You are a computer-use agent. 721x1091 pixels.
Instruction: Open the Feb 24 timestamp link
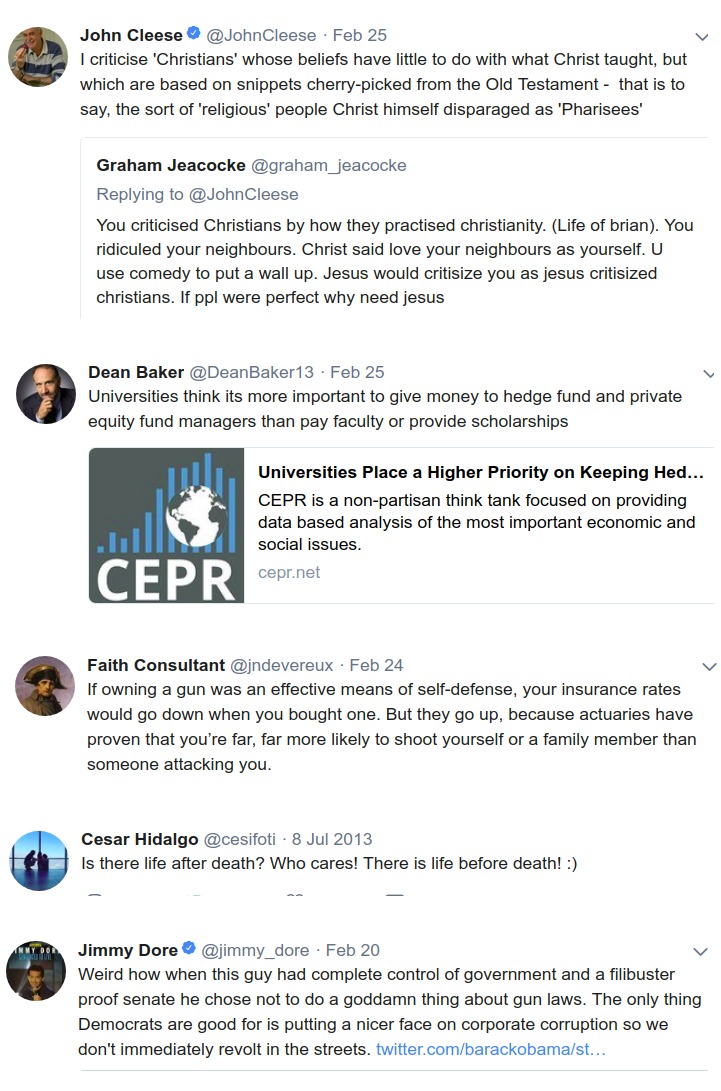pos(376,665)
